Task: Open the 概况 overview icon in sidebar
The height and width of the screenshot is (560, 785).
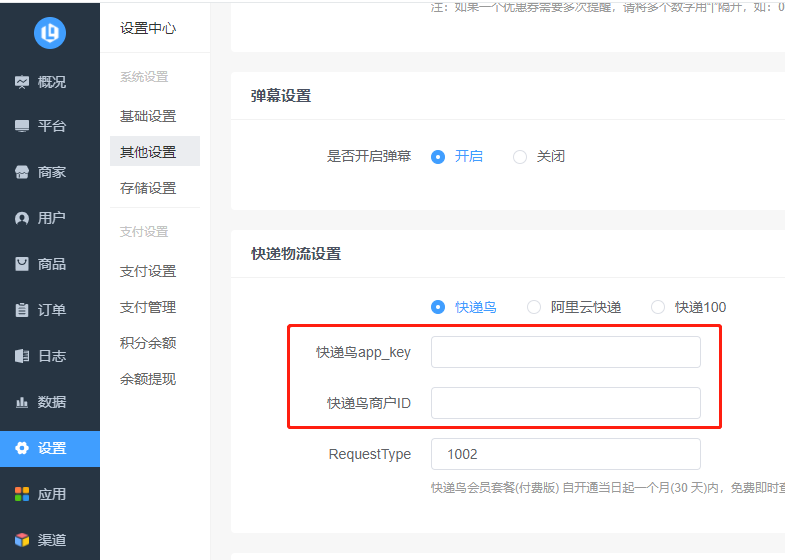Action: point(22,82)
